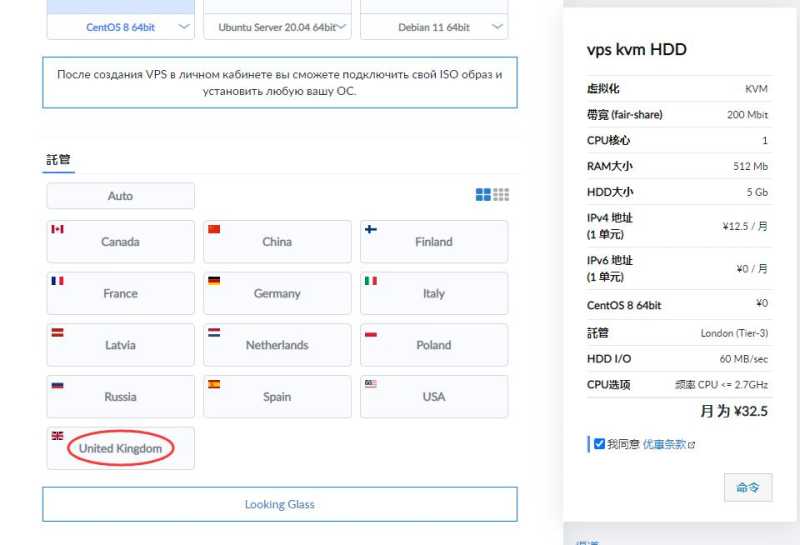Click the '¥12.5 / 月' IPv4 price
Viewport: 800px width, 545px height.
click(745, 226)
